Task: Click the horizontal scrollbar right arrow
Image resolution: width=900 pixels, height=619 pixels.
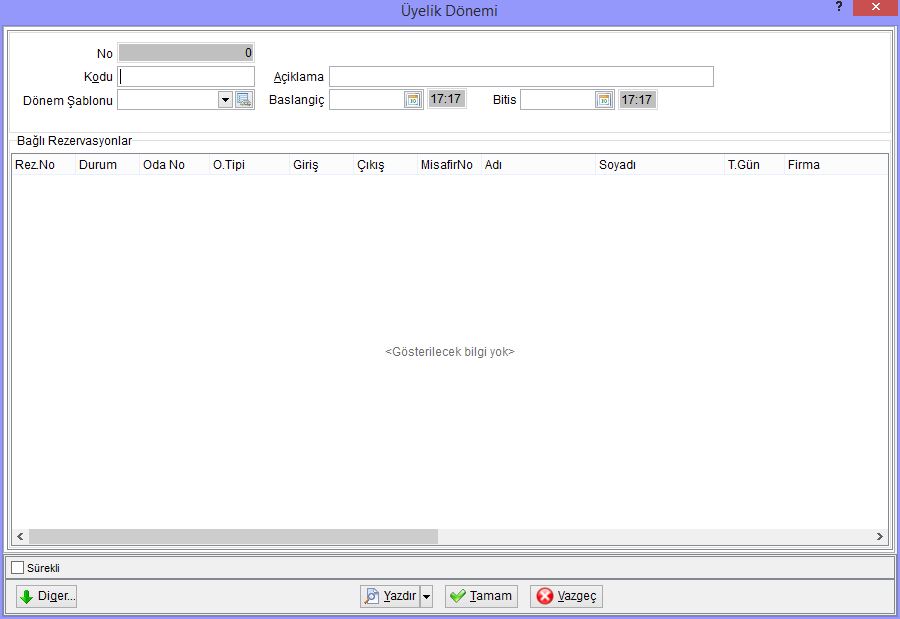Action: point(880,537)
